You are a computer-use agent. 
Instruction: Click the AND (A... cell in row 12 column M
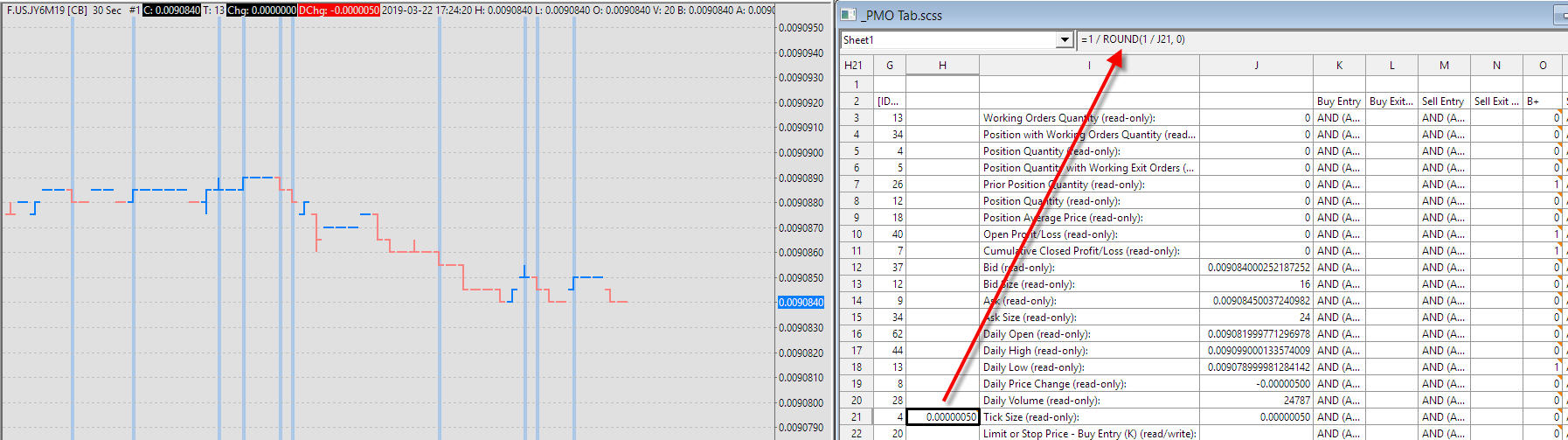(x=1444, y=268)
